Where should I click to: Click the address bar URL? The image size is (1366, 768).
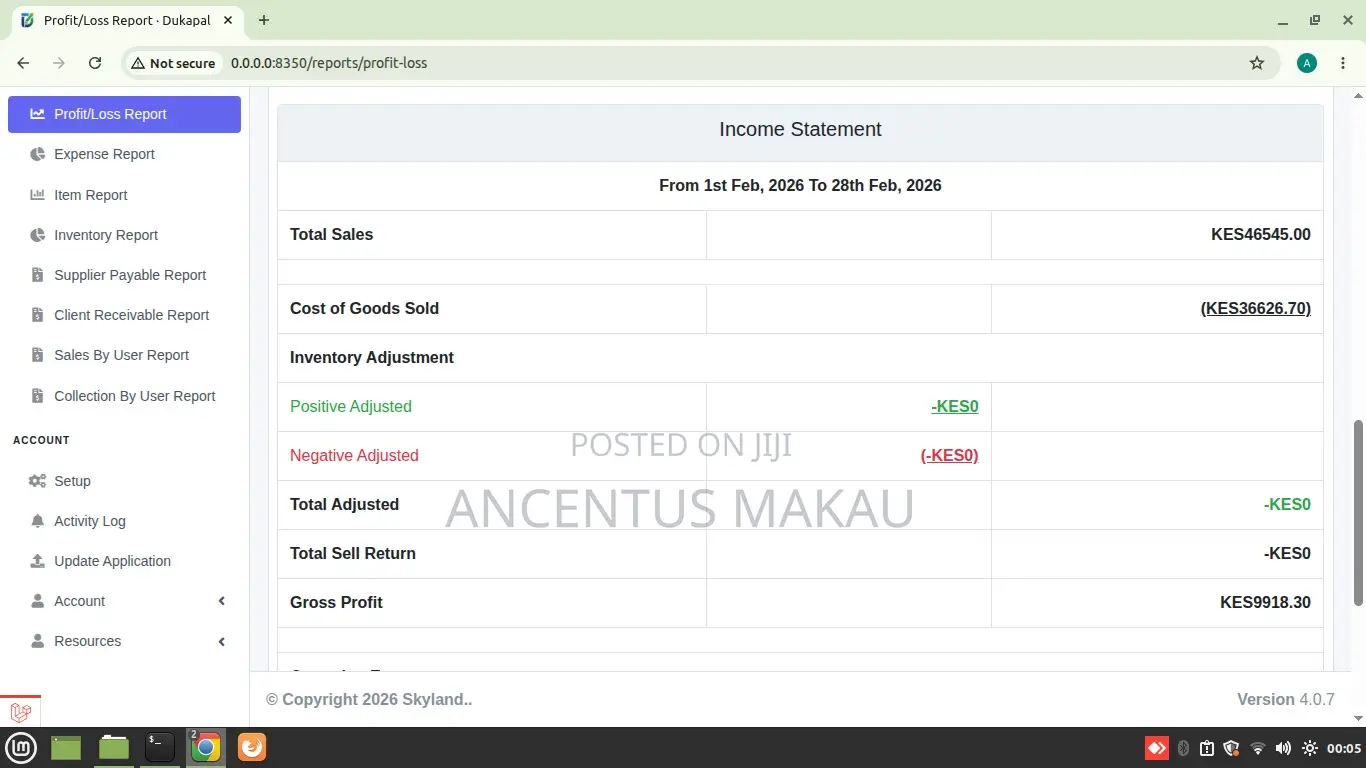(329, 63)
